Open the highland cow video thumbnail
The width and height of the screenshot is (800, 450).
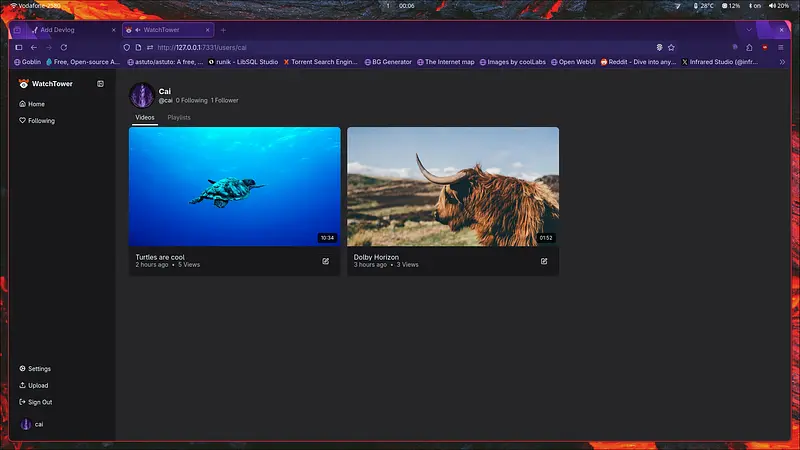tap(452, 186)
